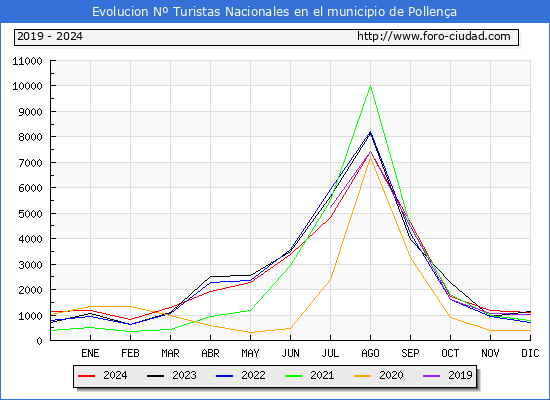Click the red 2024 legend swatch
Image resolution: width=550 pixels, height=400 pixels.
87,376
